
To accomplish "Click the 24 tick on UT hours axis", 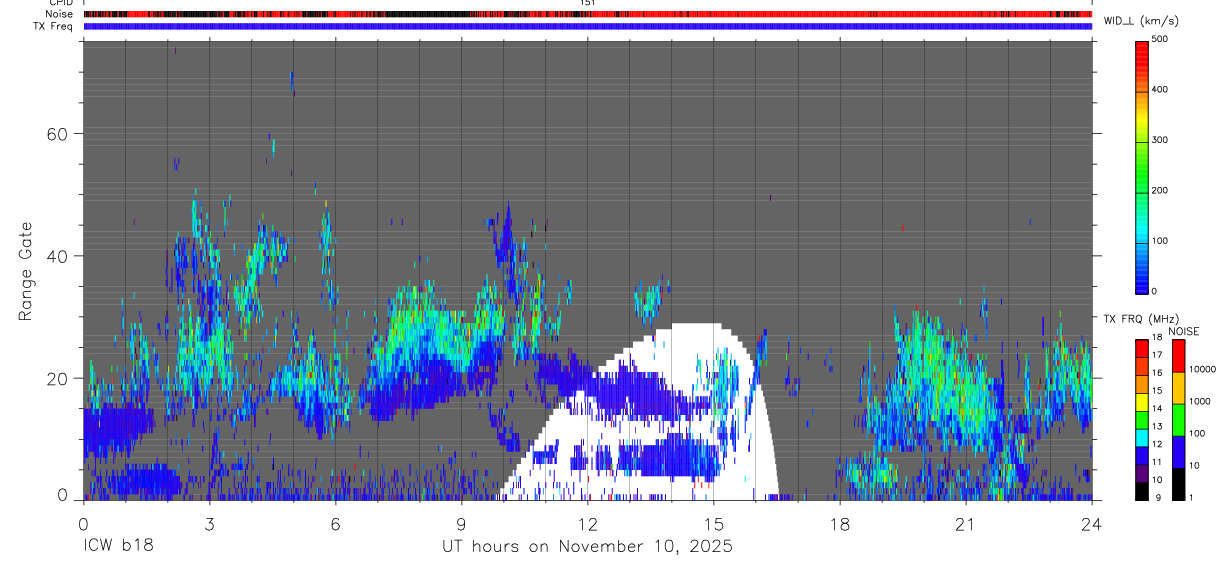I will pos(1092,523).
